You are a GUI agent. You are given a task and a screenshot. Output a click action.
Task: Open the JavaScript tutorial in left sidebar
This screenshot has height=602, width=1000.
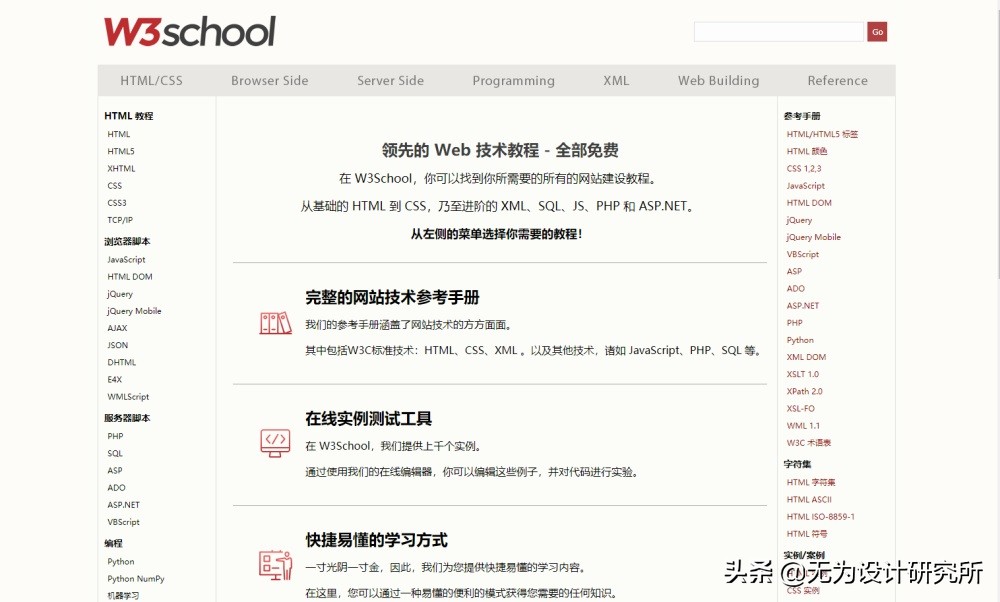click(127, 259)
